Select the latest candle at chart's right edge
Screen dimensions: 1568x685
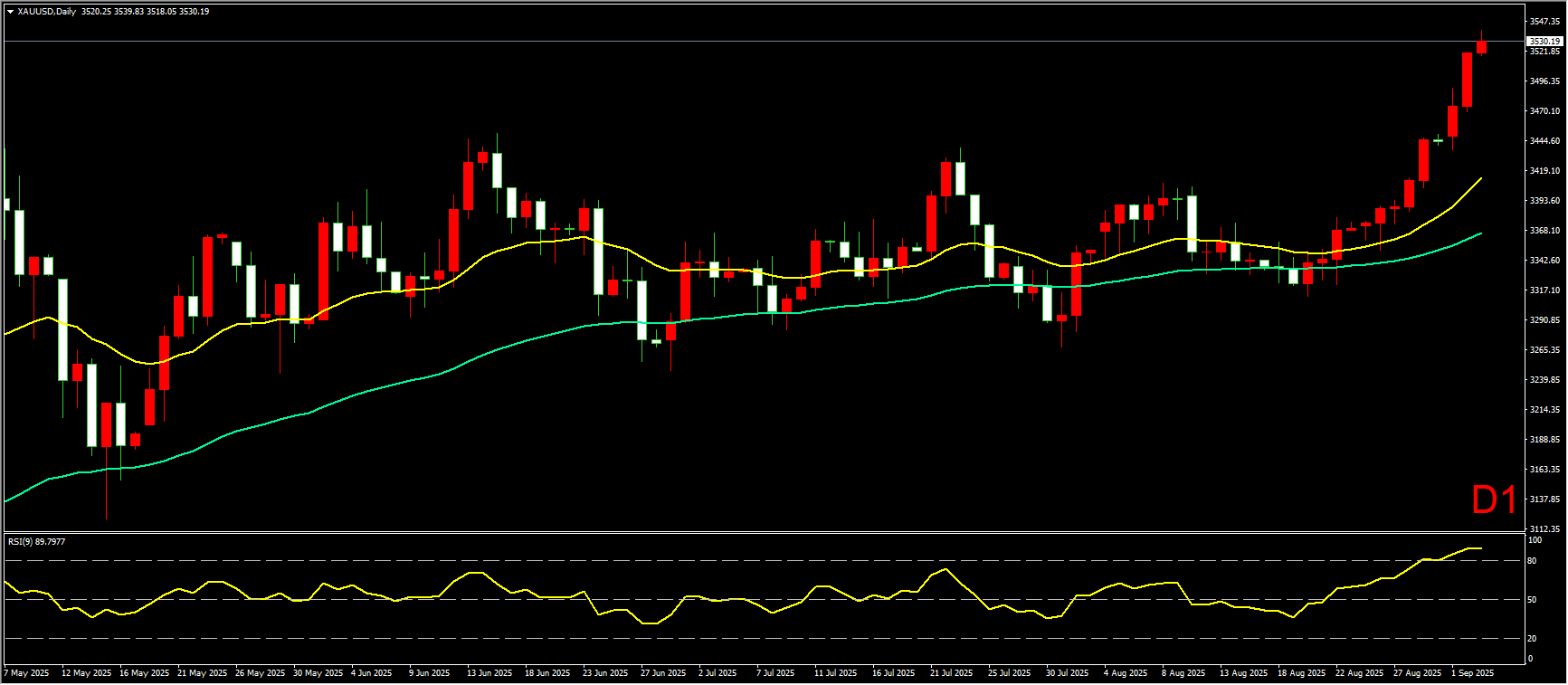coord(1481,47)
